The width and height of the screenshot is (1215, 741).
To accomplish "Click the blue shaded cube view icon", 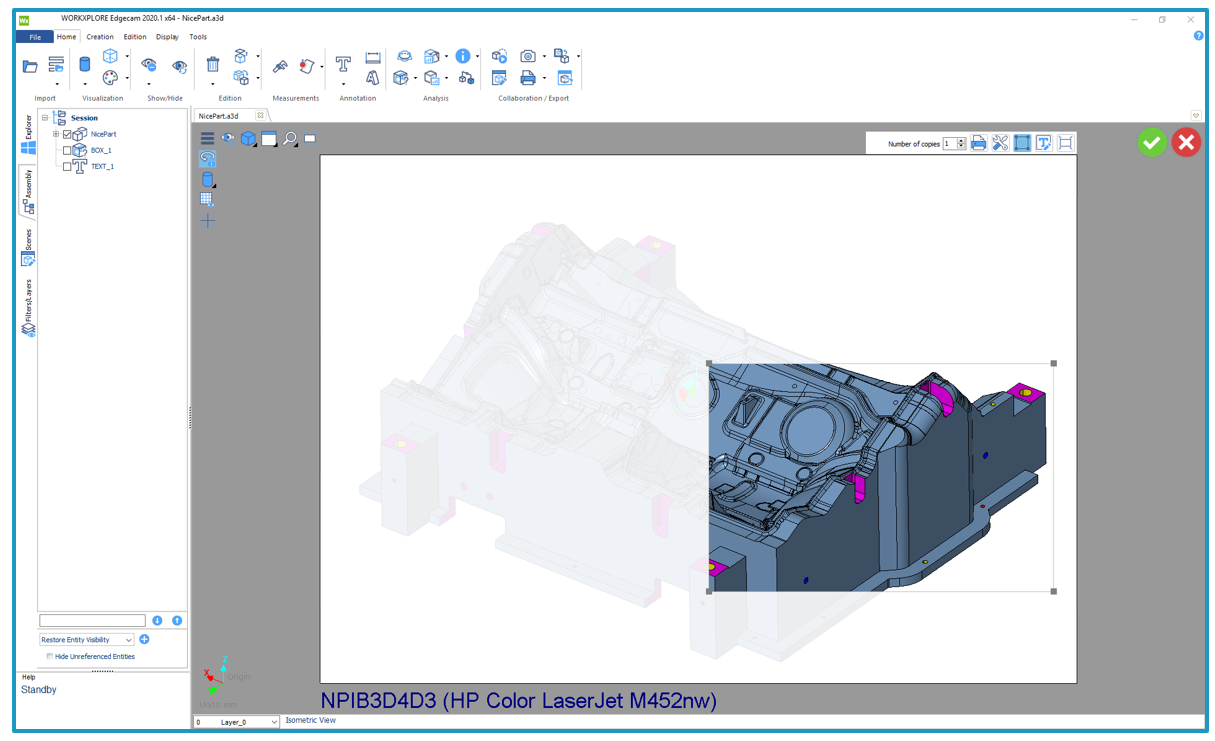I will click(x=248, y=139).
